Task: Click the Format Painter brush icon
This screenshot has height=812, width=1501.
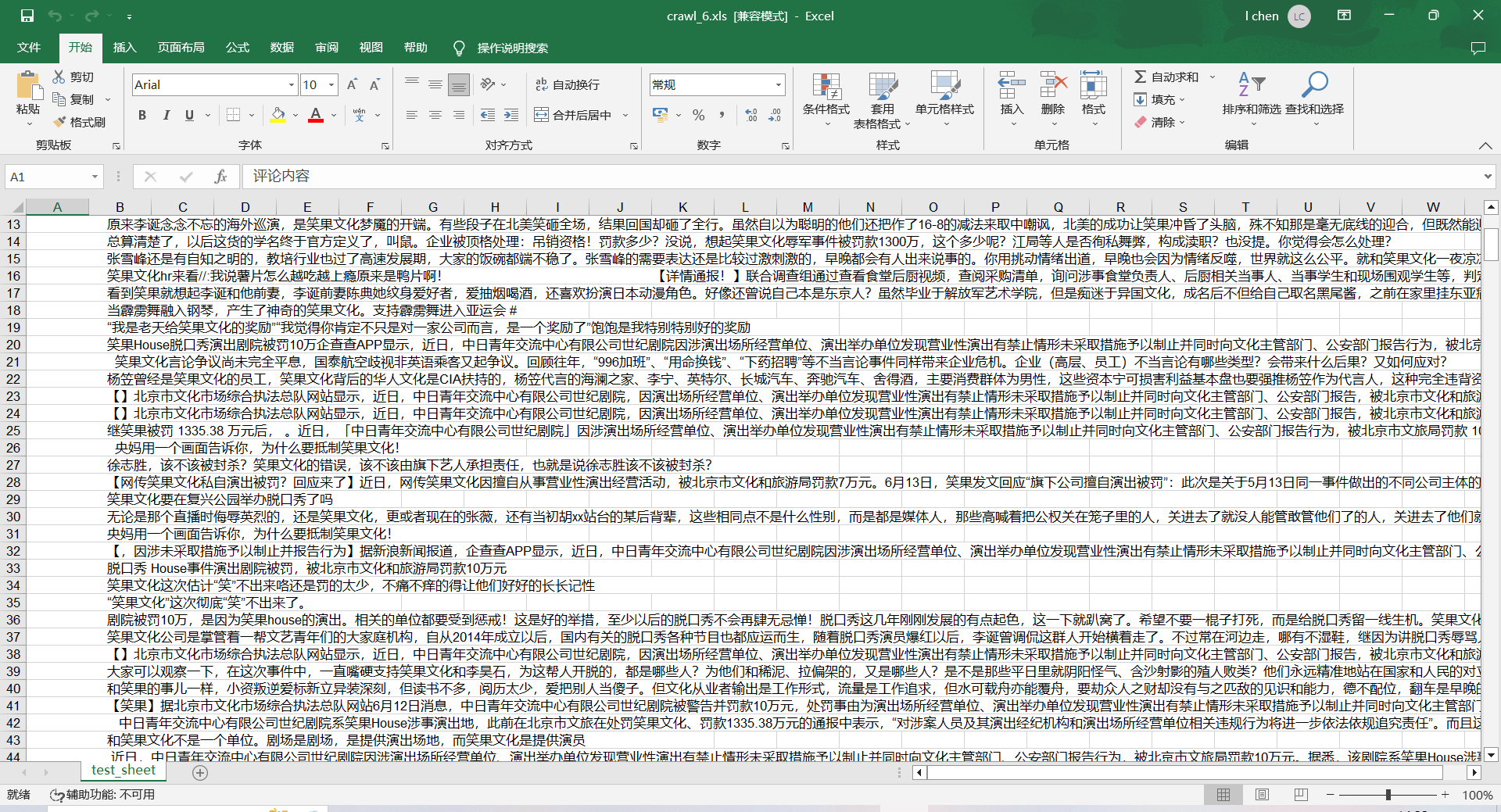Action: click(x=59, y=122)
